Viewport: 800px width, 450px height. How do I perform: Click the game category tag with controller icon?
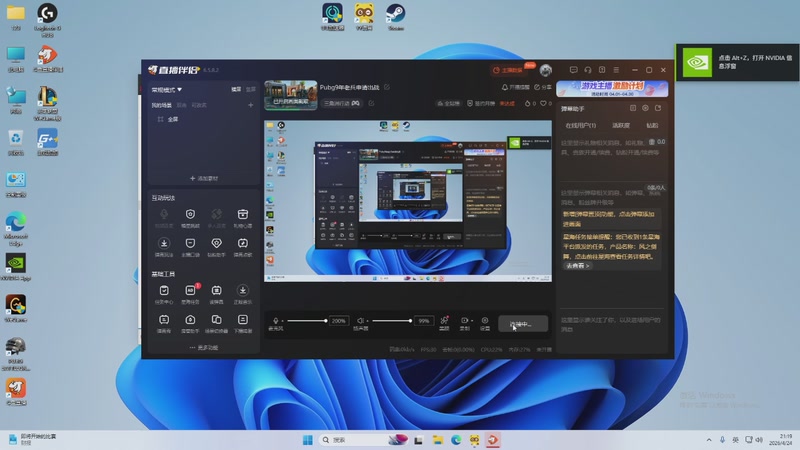(342, 103)
